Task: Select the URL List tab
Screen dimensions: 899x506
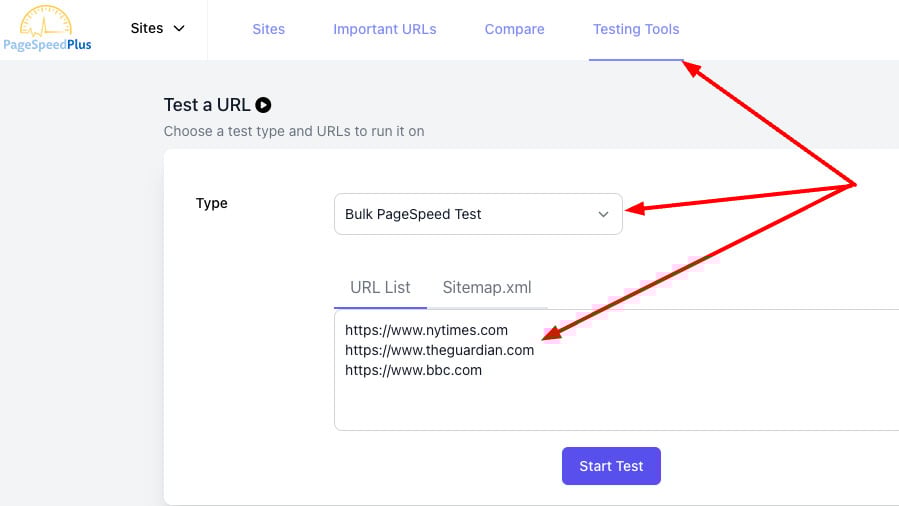Action: coord(380,287)
